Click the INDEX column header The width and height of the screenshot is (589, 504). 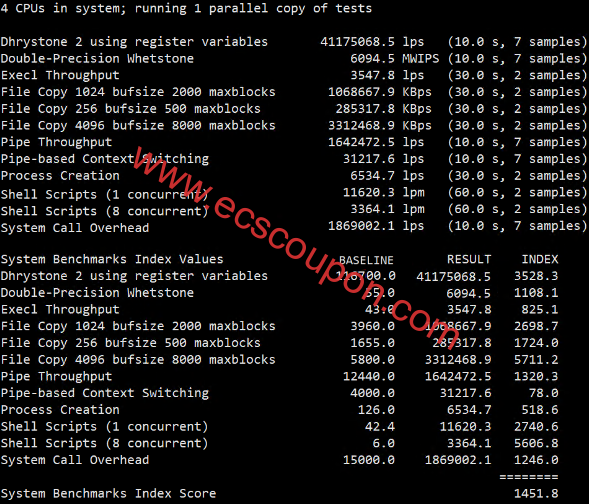click(540, 259)
